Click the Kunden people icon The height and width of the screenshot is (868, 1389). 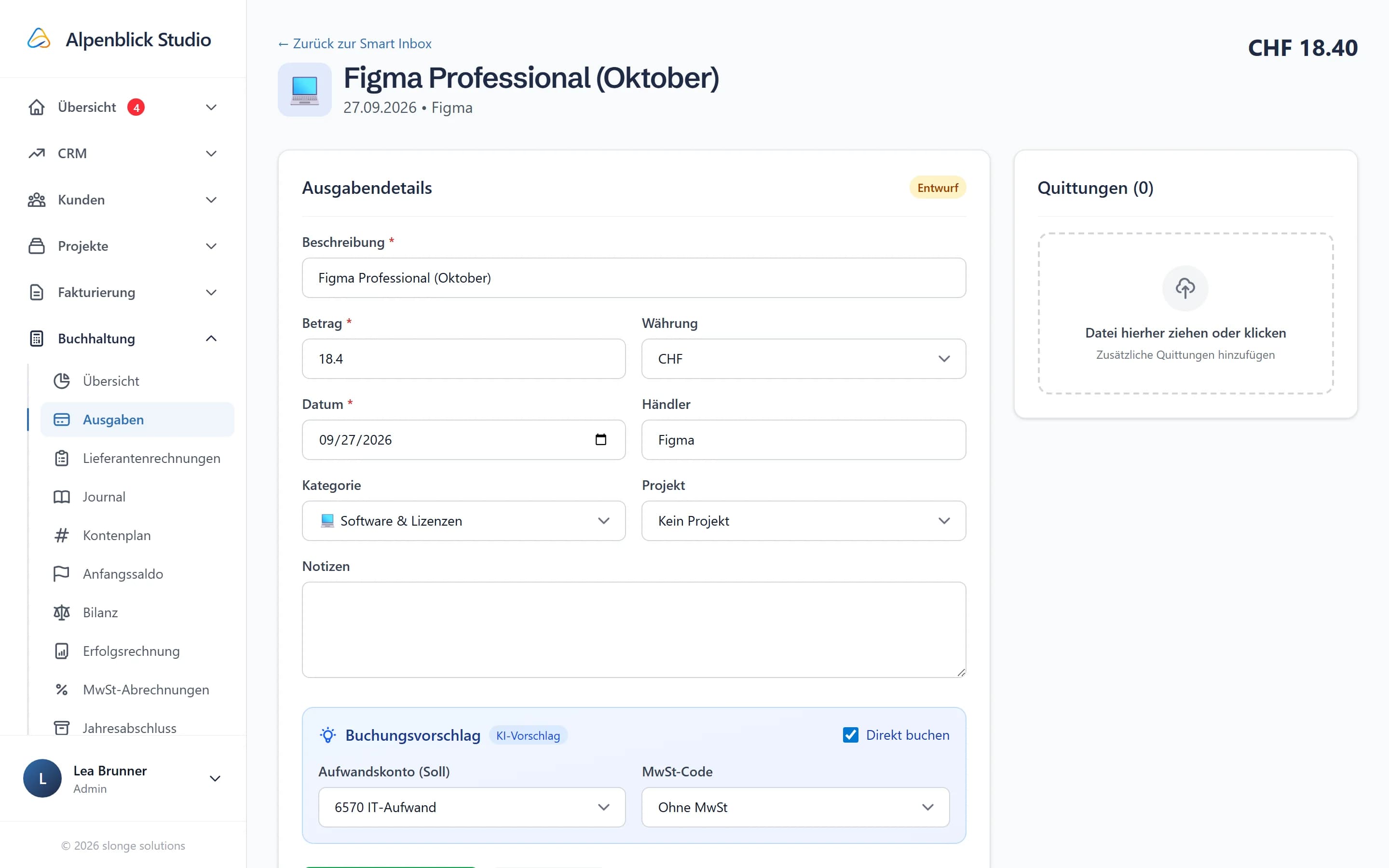[37, 200]
